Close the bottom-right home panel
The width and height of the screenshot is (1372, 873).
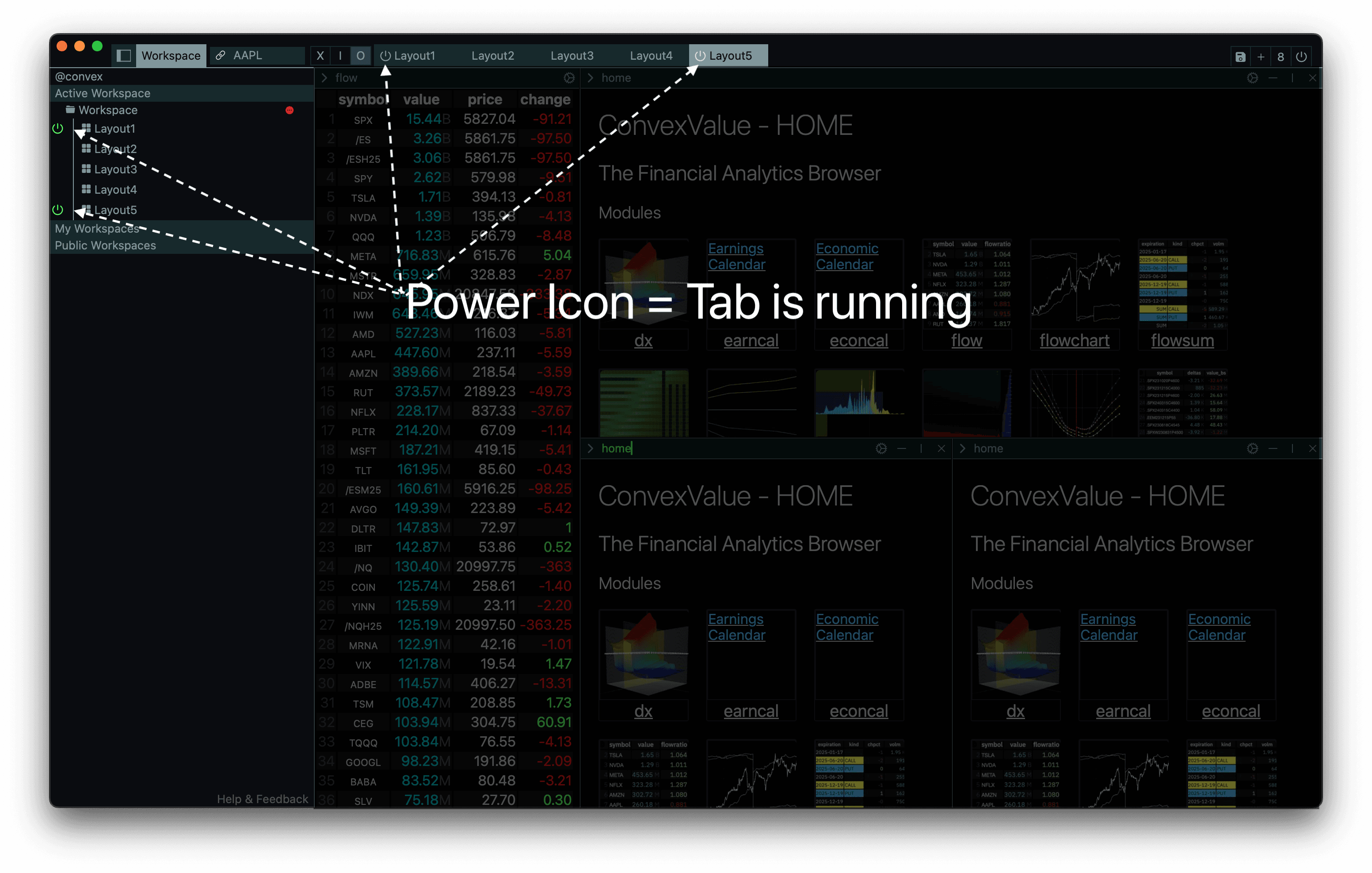1313,448
